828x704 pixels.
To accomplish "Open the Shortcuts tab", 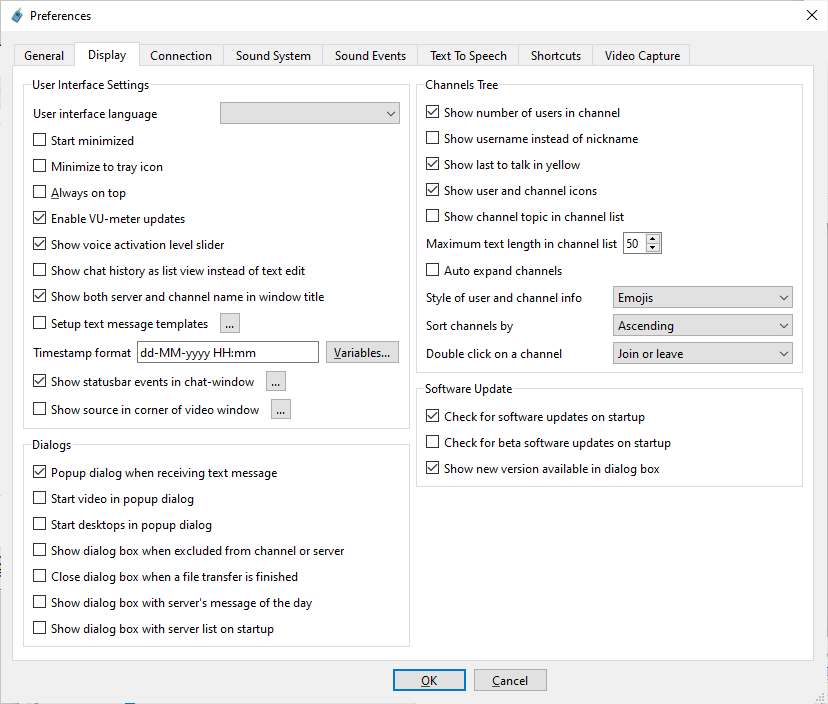I will [x=555, y=56].
